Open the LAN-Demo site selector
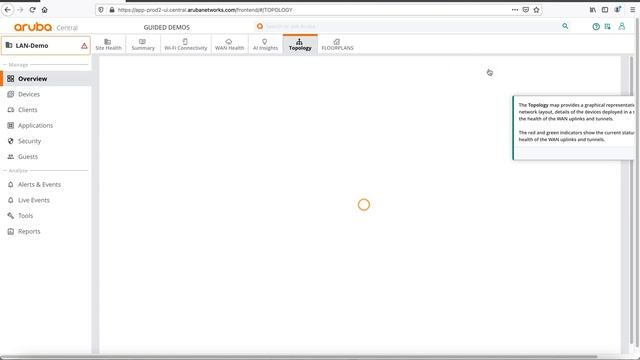This screenshot has height=360, width=640. 46,45
